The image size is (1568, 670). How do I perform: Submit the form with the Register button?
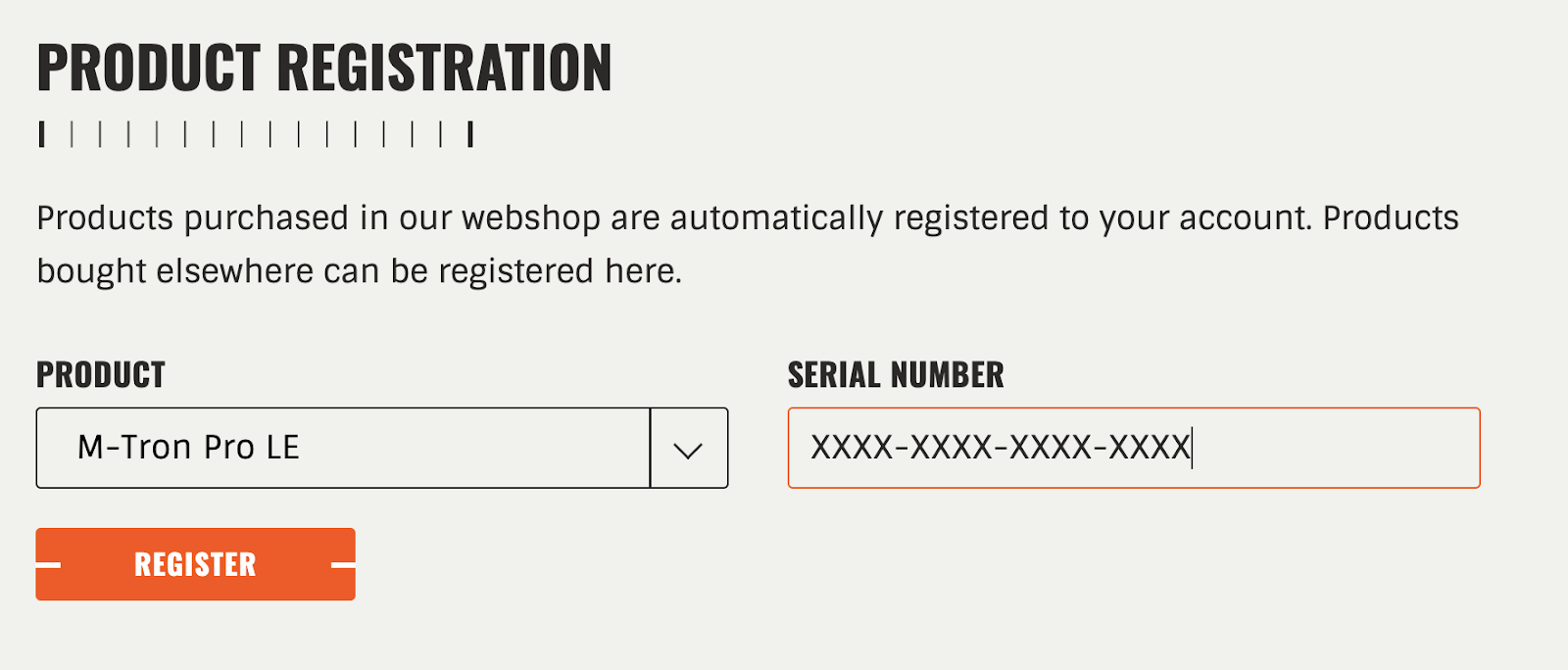pos(195,564)
